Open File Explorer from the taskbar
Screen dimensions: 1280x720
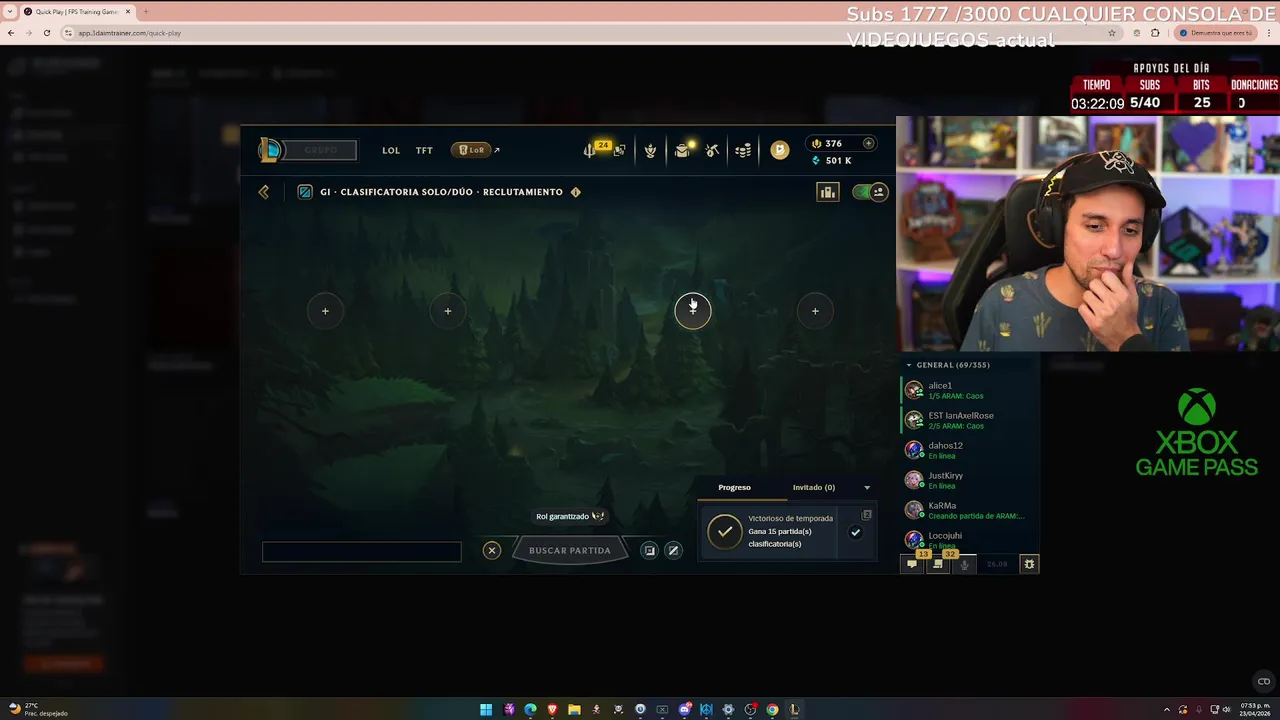coord(574,710)
